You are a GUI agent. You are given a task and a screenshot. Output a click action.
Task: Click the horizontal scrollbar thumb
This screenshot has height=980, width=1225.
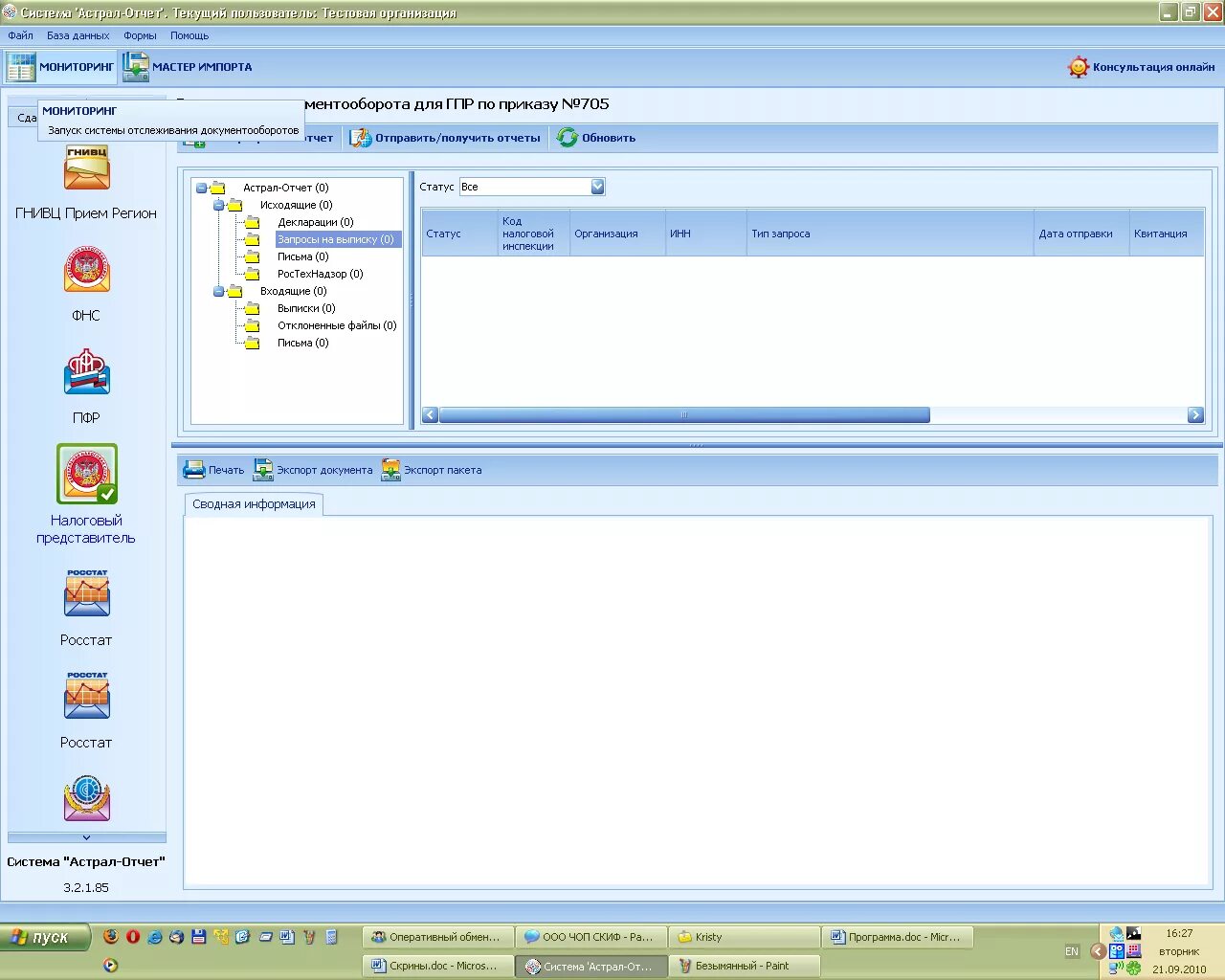point(684,414)
